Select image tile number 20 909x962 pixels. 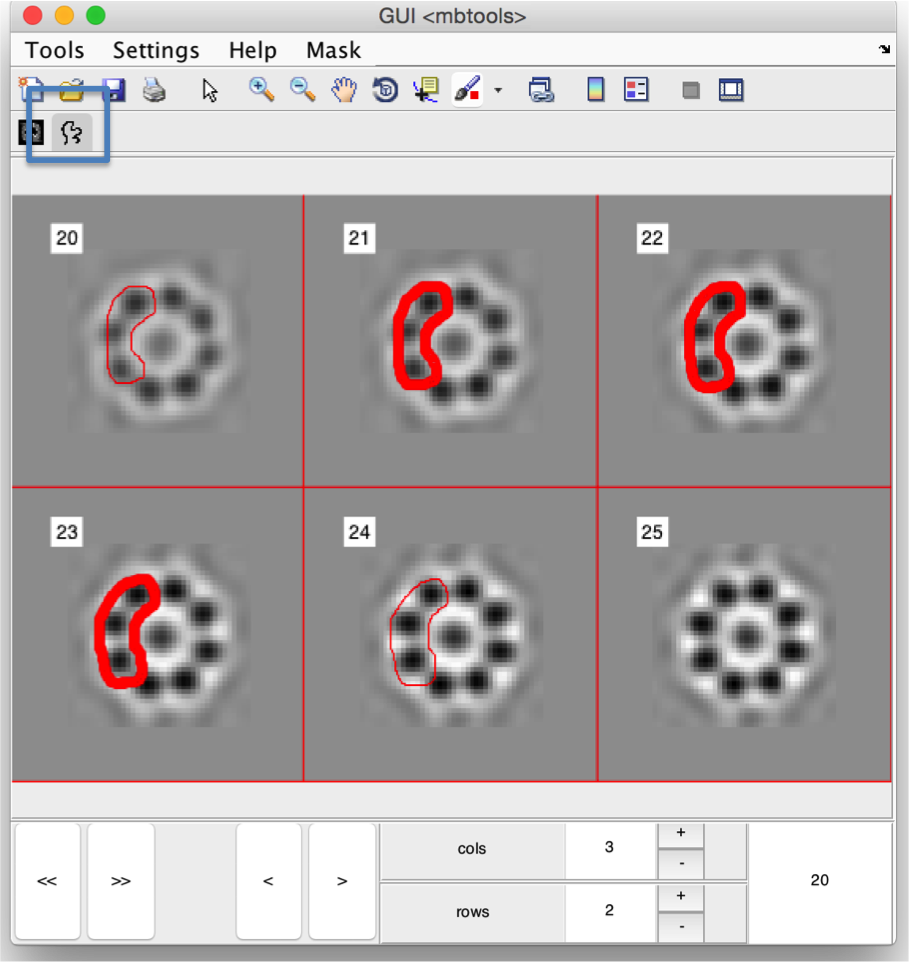click(158, 341)
